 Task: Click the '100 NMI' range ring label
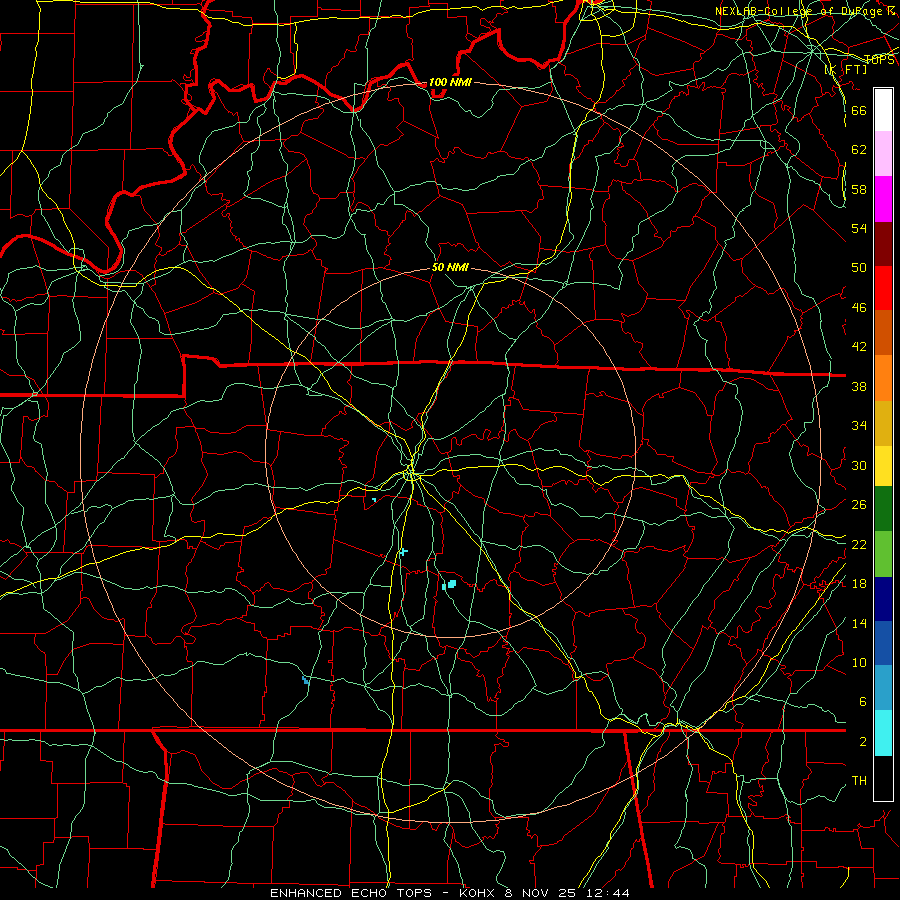tap(450, 82)
